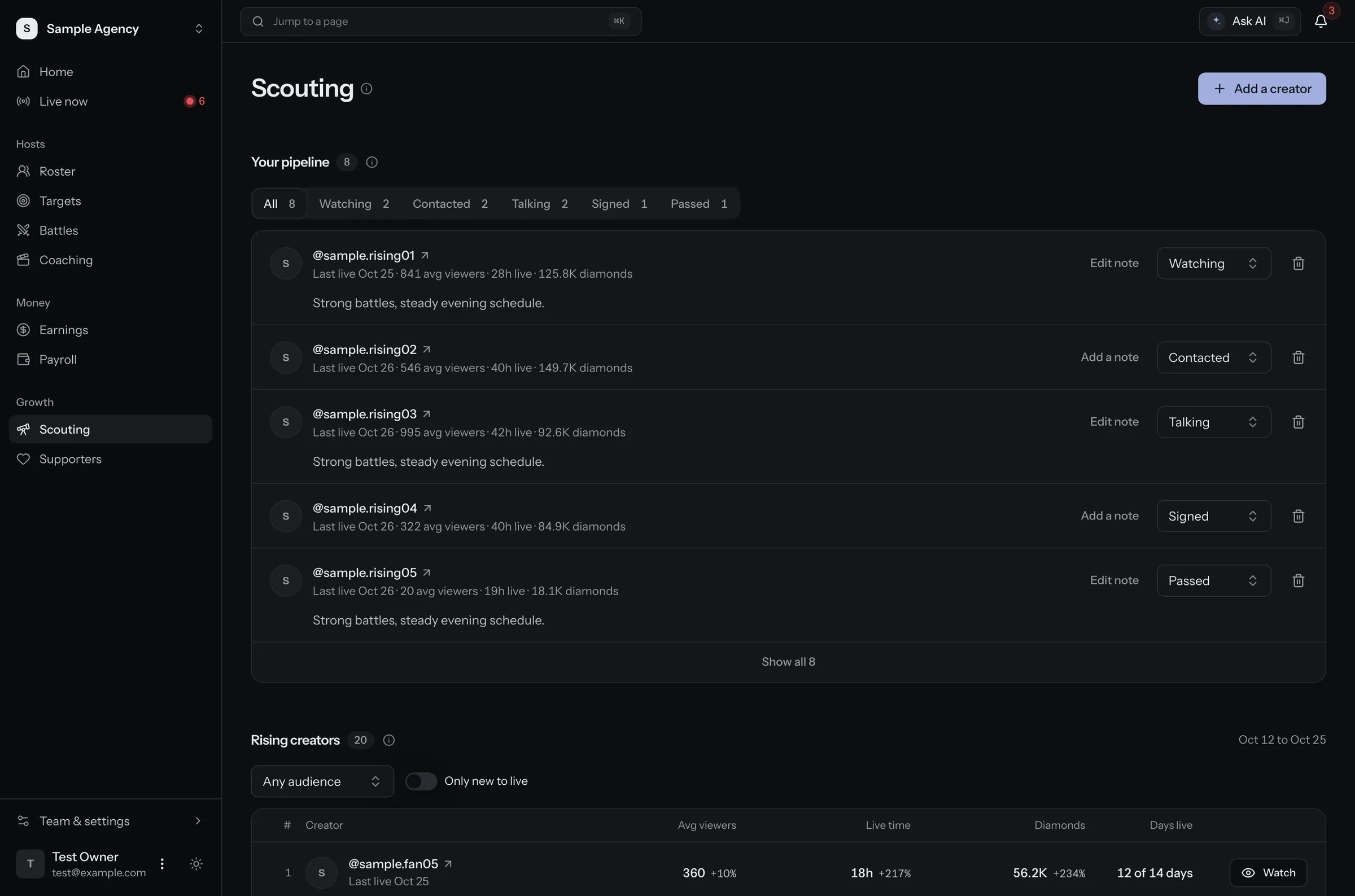Open @sample.fan05 external link arrow
Screen dimensions: 1355x896
coord(448,864)
